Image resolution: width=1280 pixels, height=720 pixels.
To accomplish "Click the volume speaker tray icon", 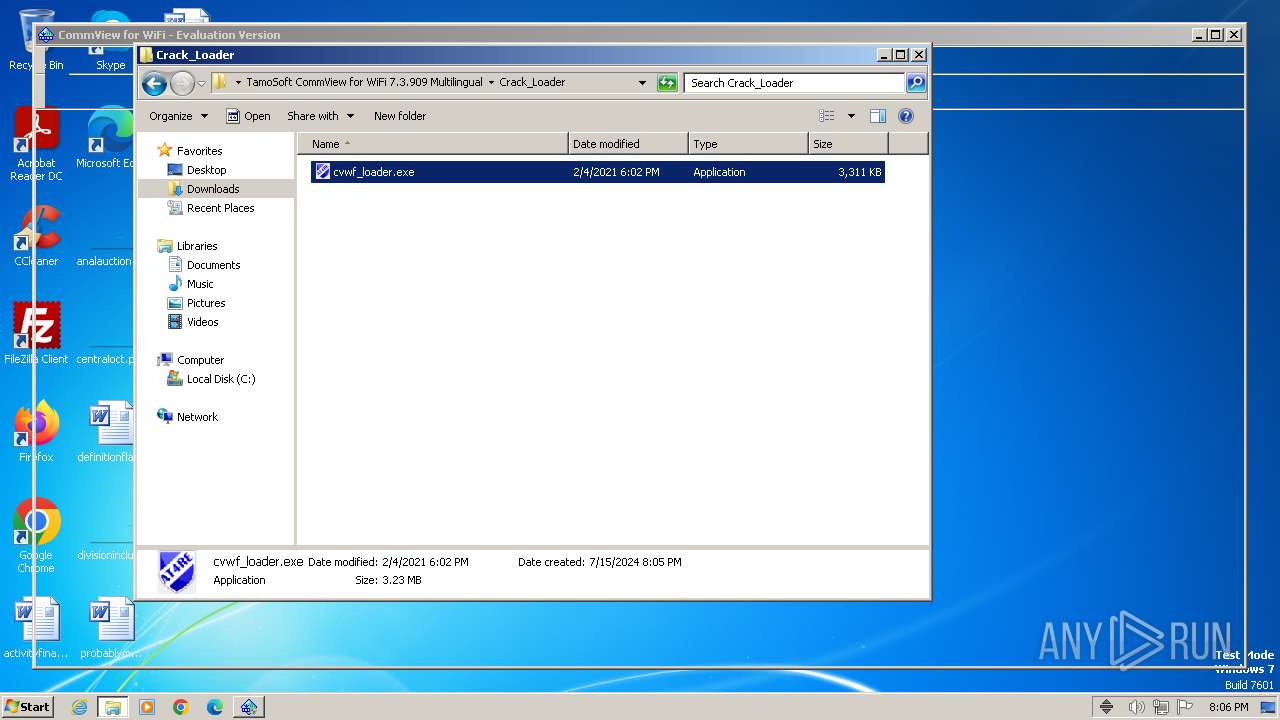I will (1137, 707).
